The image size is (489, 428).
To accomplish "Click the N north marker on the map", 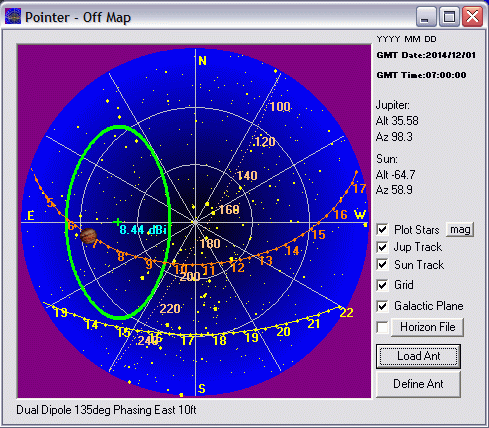I will [202, 61].
